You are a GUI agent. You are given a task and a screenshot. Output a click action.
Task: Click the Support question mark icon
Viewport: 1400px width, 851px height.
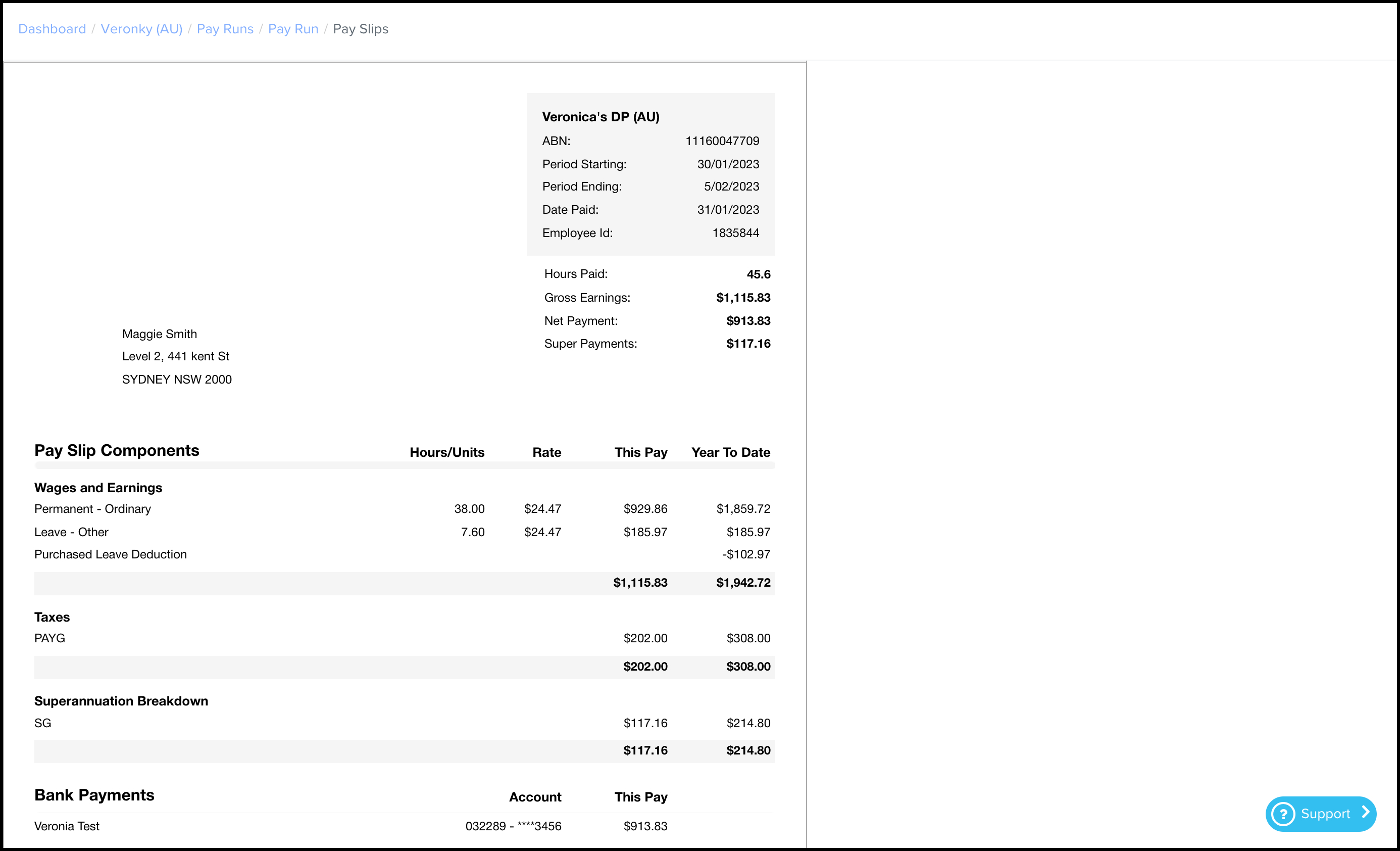1283,814
